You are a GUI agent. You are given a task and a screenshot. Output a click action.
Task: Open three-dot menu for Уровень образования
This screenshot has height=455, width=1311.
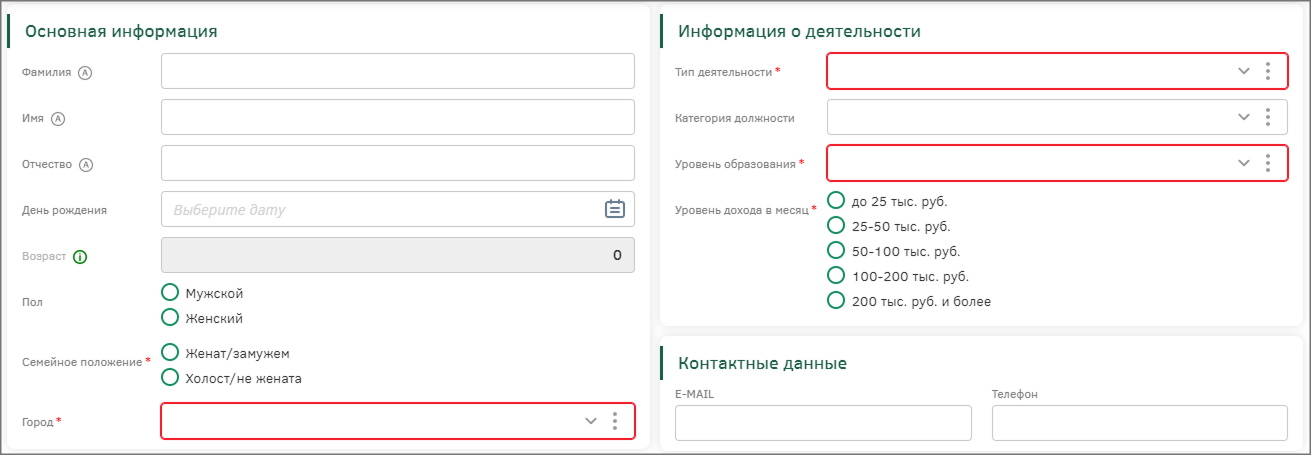(x=1268, y=163)
